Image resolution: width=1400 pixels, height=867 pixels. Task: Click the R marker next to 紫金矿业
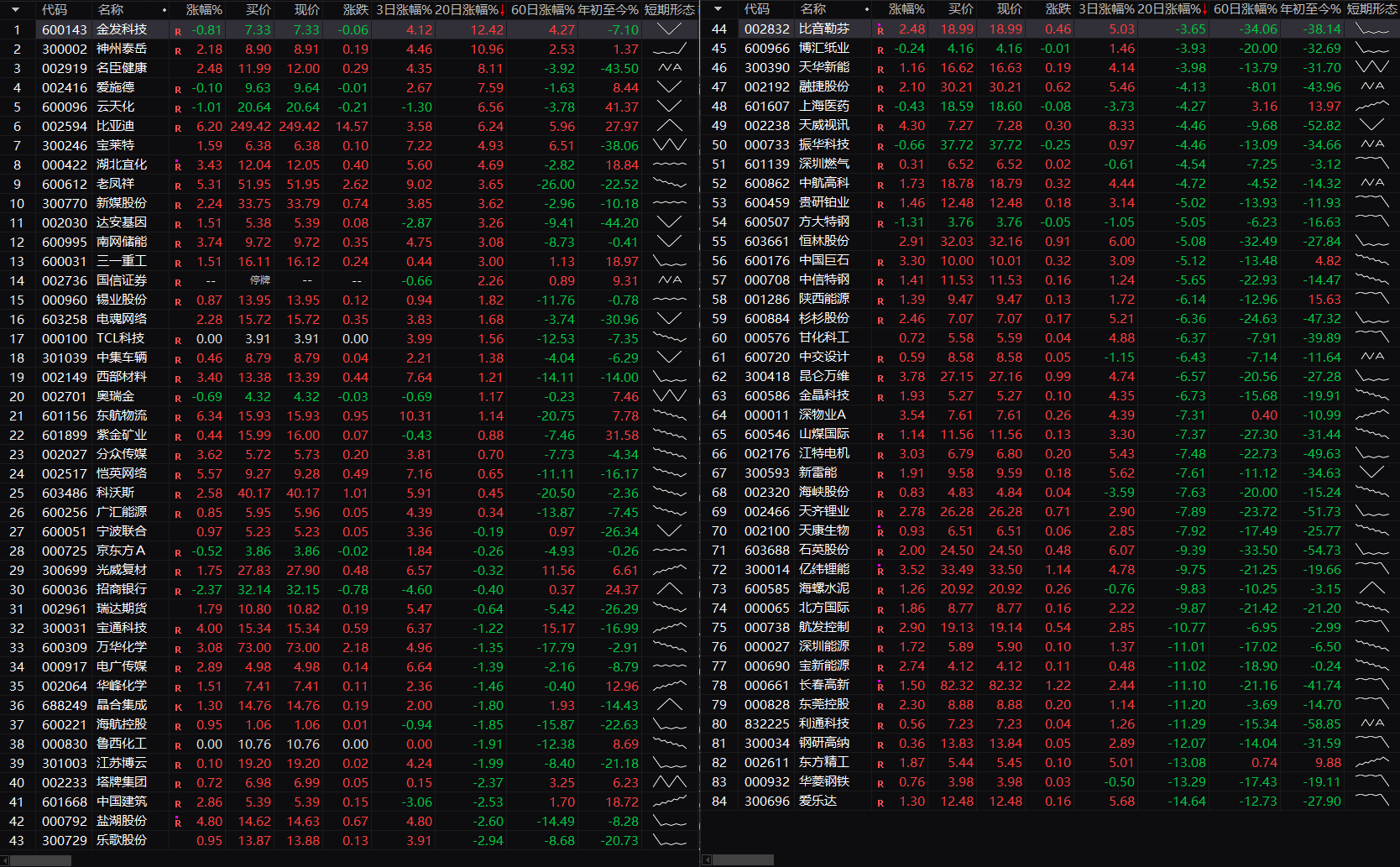178,436
